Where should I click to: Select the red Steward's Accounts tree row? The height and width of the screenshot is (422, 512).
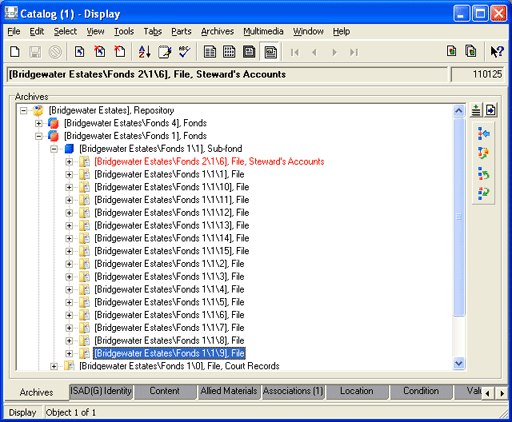tap(209, 162)
